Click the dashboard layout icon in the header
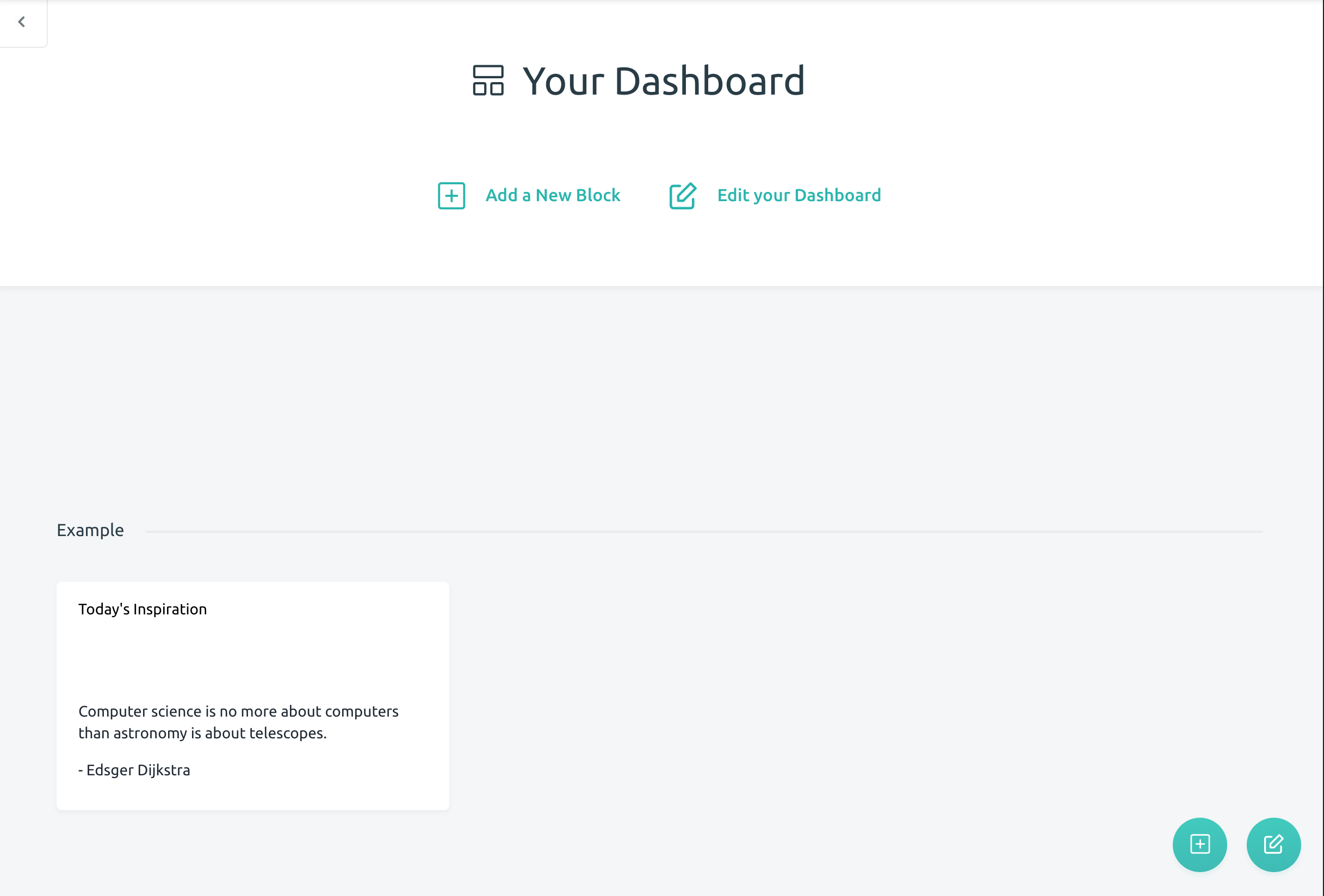 click(x=487, y=80)
